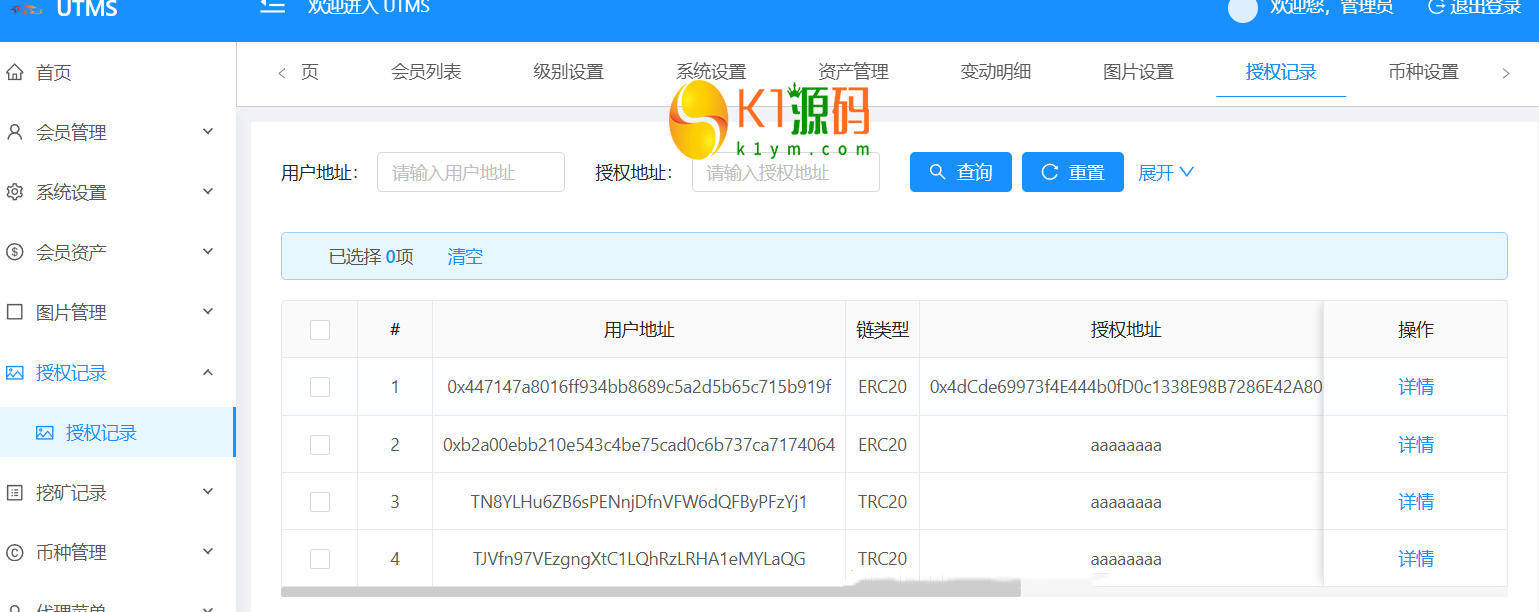Click the 重置 reset button
1539x612 pixels.
click(1073, 172)
